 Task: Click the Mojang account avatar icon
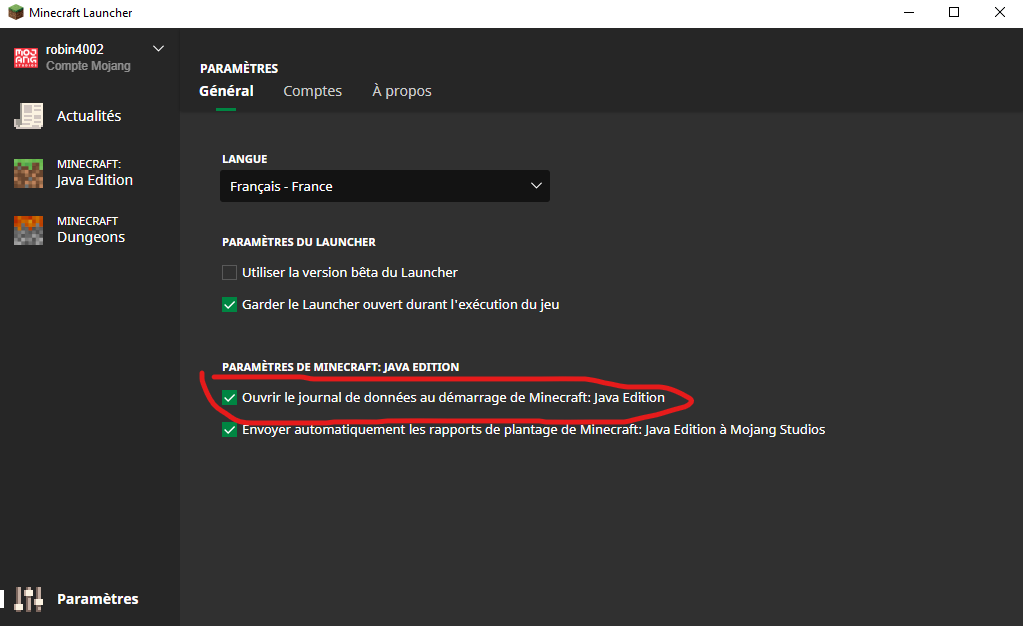[26, 57]
